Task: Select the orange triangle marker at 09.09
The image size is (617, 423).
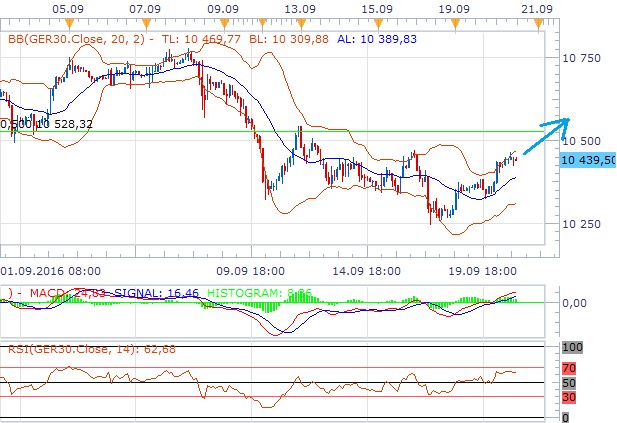Action: [x=223, y=22]
